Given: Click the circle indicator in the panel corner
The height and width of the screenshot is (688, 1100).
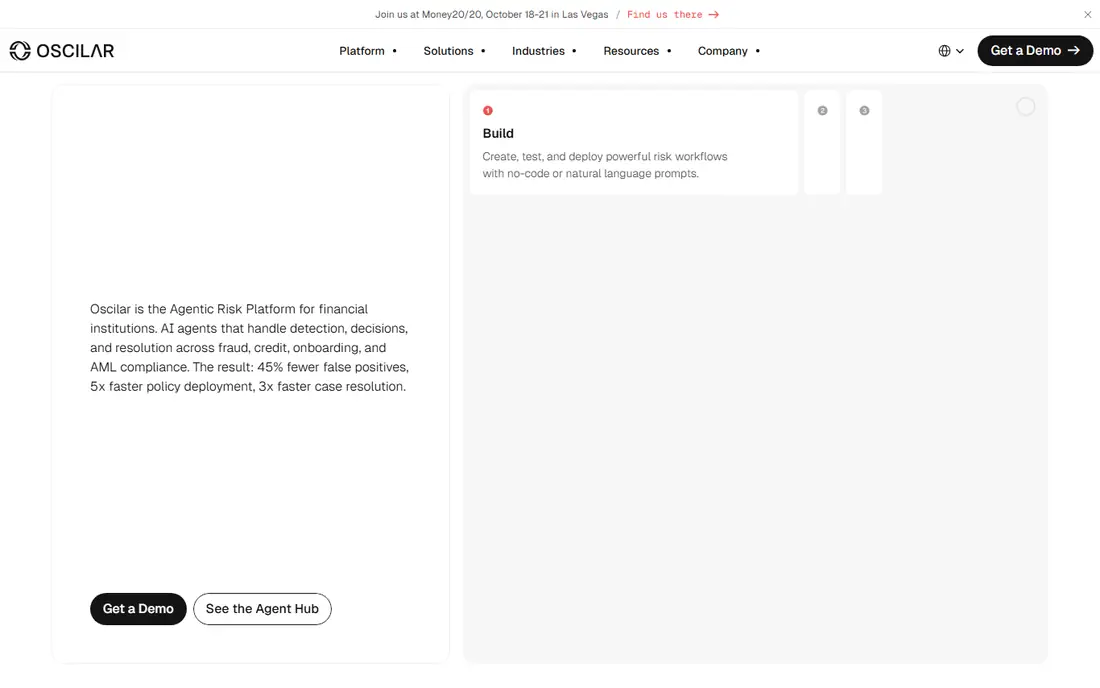Looking at the screenshot, I should [x=1026, y=107].
